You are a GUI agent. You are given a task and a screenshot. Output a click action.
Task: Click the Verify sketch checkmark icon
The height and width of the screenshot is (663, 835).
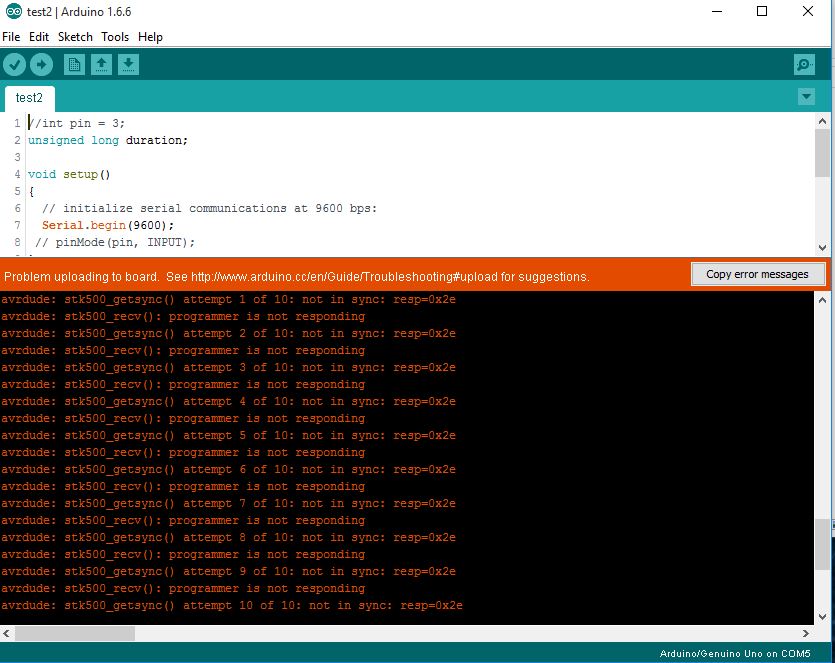coord(14,65)
